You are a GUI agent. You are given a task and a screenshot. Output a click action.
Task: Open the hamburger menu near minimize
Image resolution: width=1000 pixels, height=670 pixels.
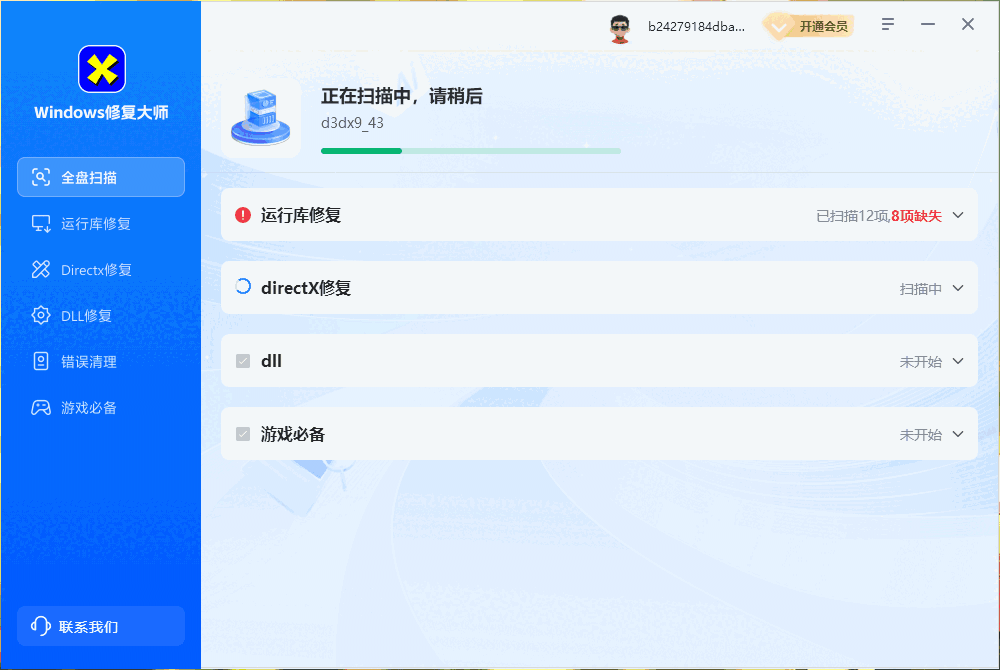click(887, 24)
